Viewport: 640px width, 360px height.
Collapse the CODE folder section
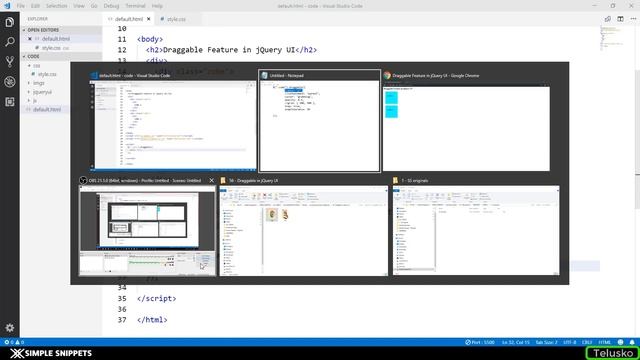pyautogui.click(x=33, y=56)
